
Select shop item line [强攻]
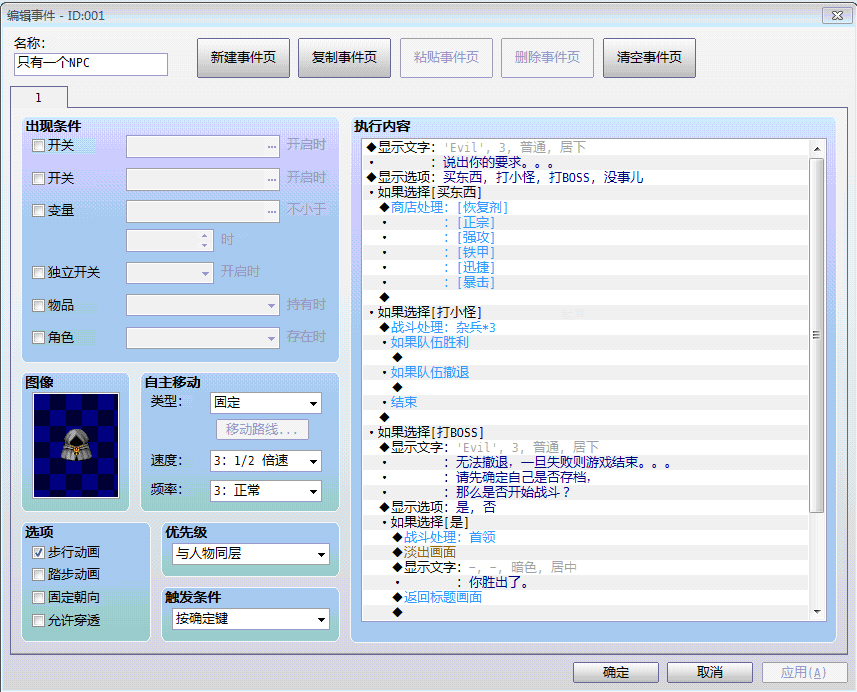tap(585, 237)
